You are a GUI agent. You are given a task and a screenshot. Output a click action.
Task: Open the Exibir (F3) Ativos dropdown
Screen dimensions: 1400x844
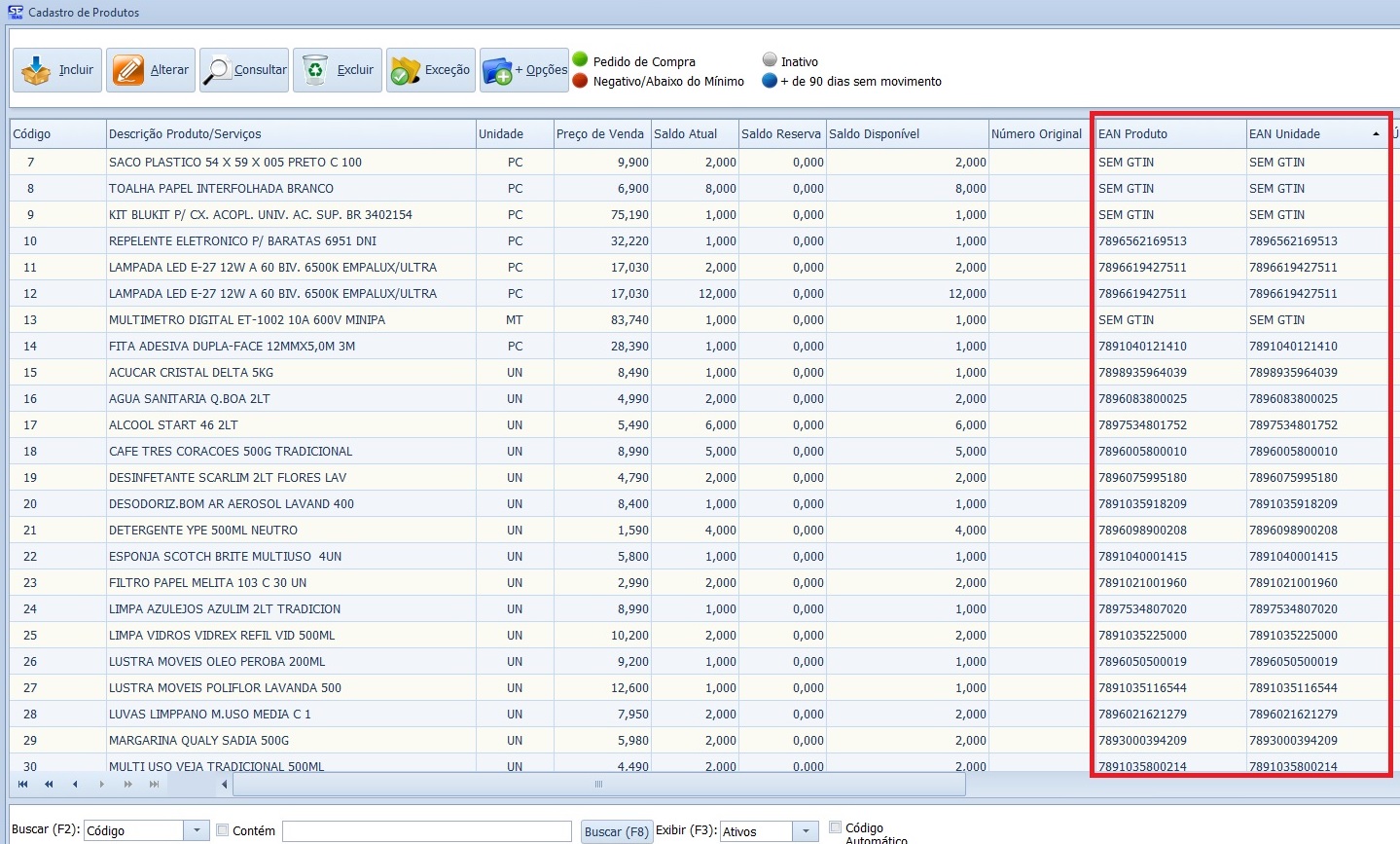click(806, 830)
